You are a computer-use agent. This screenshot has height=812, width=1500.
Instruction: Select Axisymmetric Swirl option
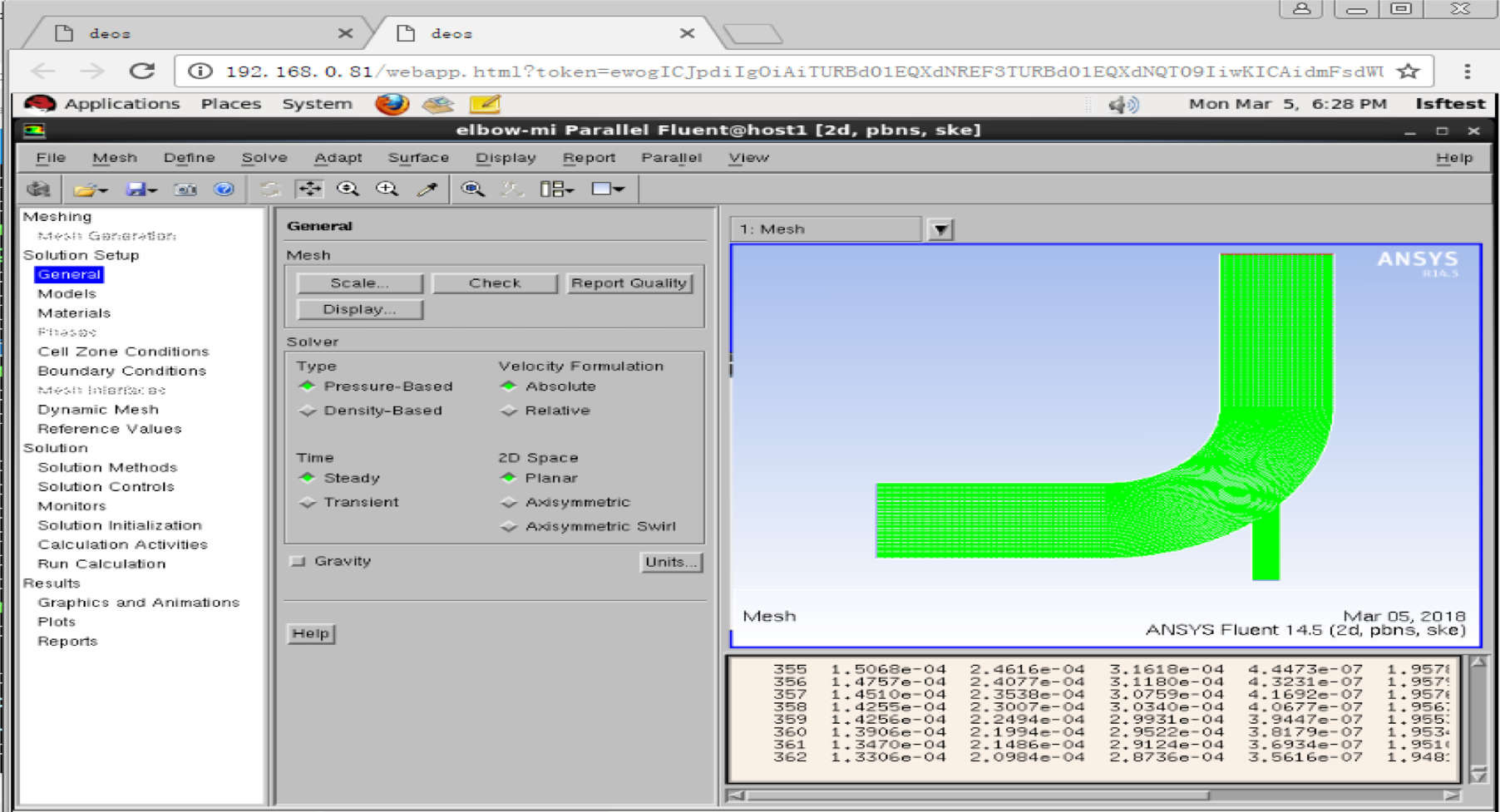click(x=509, y=526)
